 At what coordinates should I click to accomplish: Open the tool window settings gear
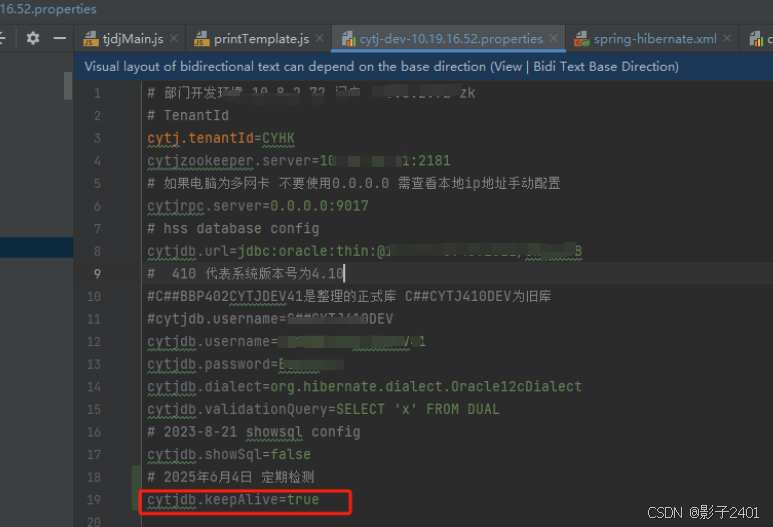pyautogui.click(x=33, y=38)
